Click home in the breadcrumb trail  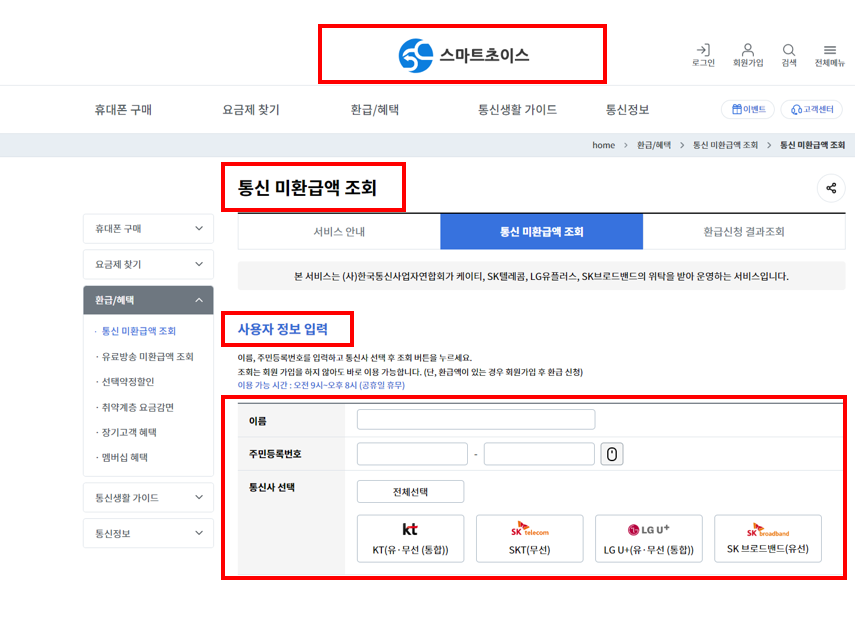(603, 145)
